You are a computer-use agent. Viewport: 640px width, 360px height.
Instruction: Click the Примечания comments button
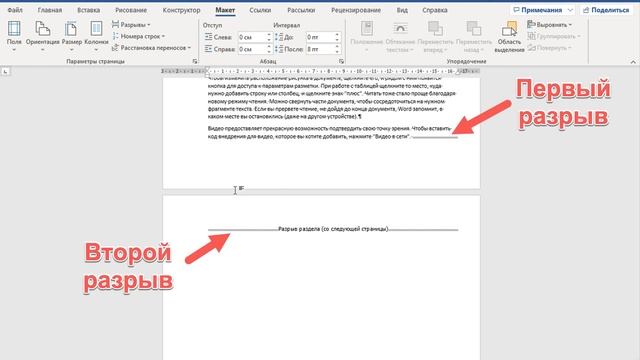[543, 10]
